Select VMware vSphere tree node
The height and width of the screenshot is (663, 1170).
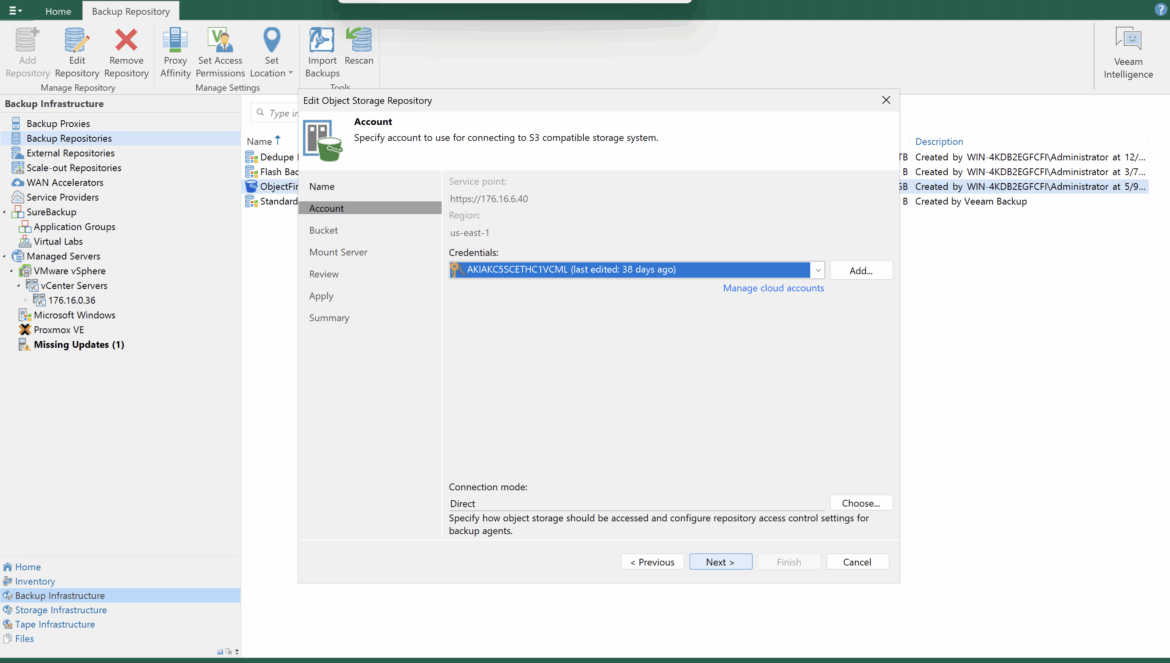click(69, 271)
